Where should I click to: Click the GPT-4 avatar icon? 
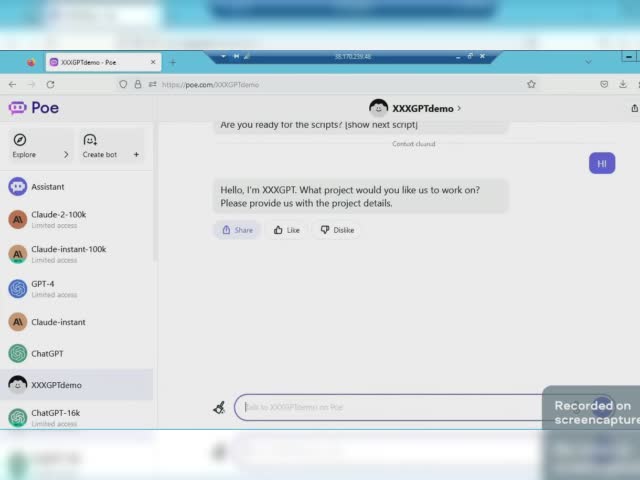18,289
